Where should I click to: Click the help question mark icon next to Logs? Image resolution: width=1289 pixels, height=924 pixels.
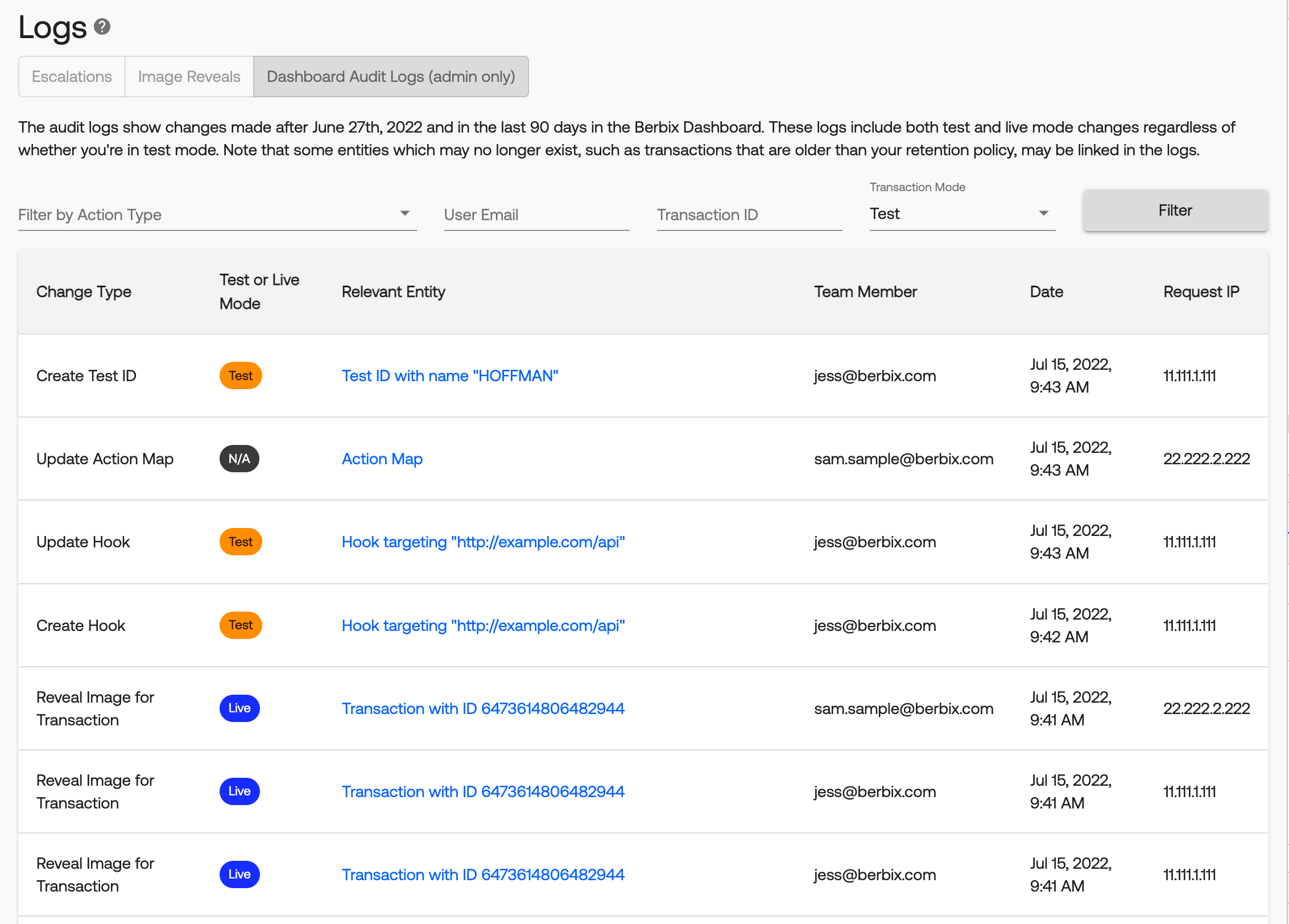point(102,27)
